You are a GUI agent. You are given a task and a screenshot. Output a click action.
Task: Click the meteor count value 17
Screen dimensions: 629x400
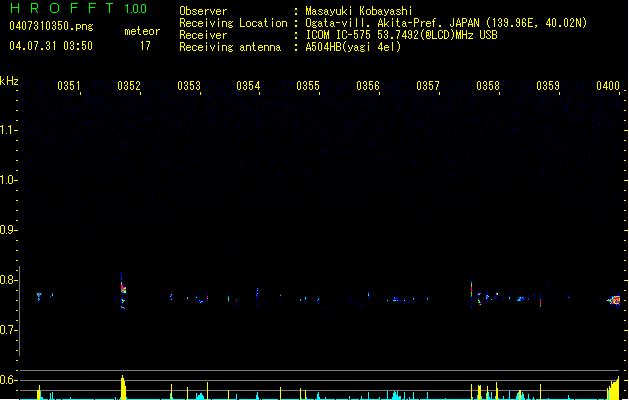[145, 46]
